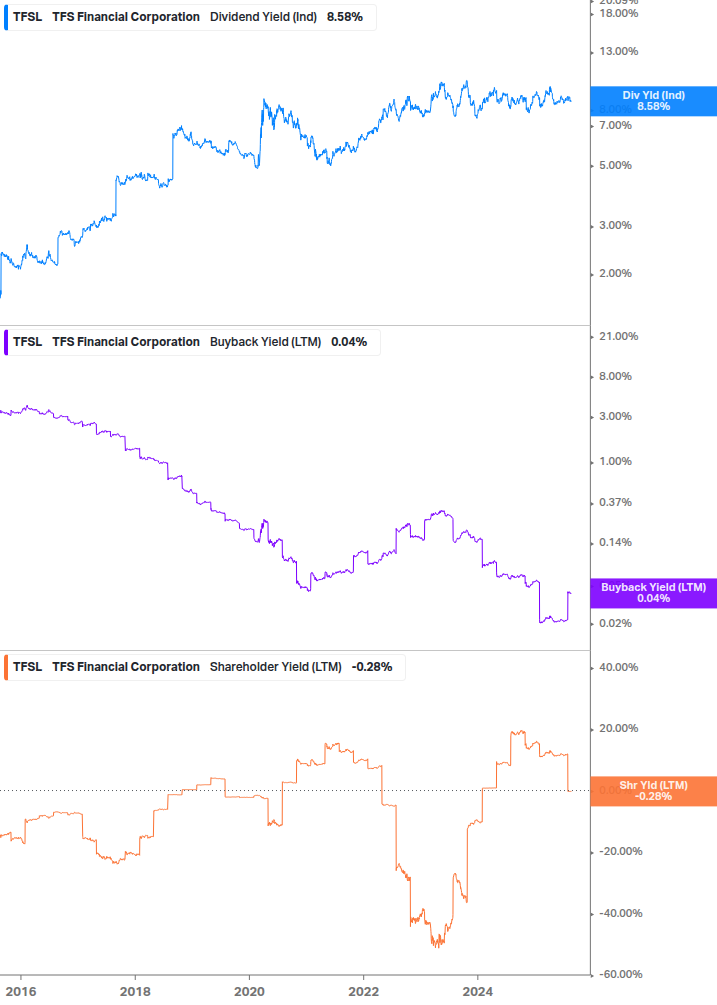Click the 0.02% tick on buyback axis

click(615, 623)
